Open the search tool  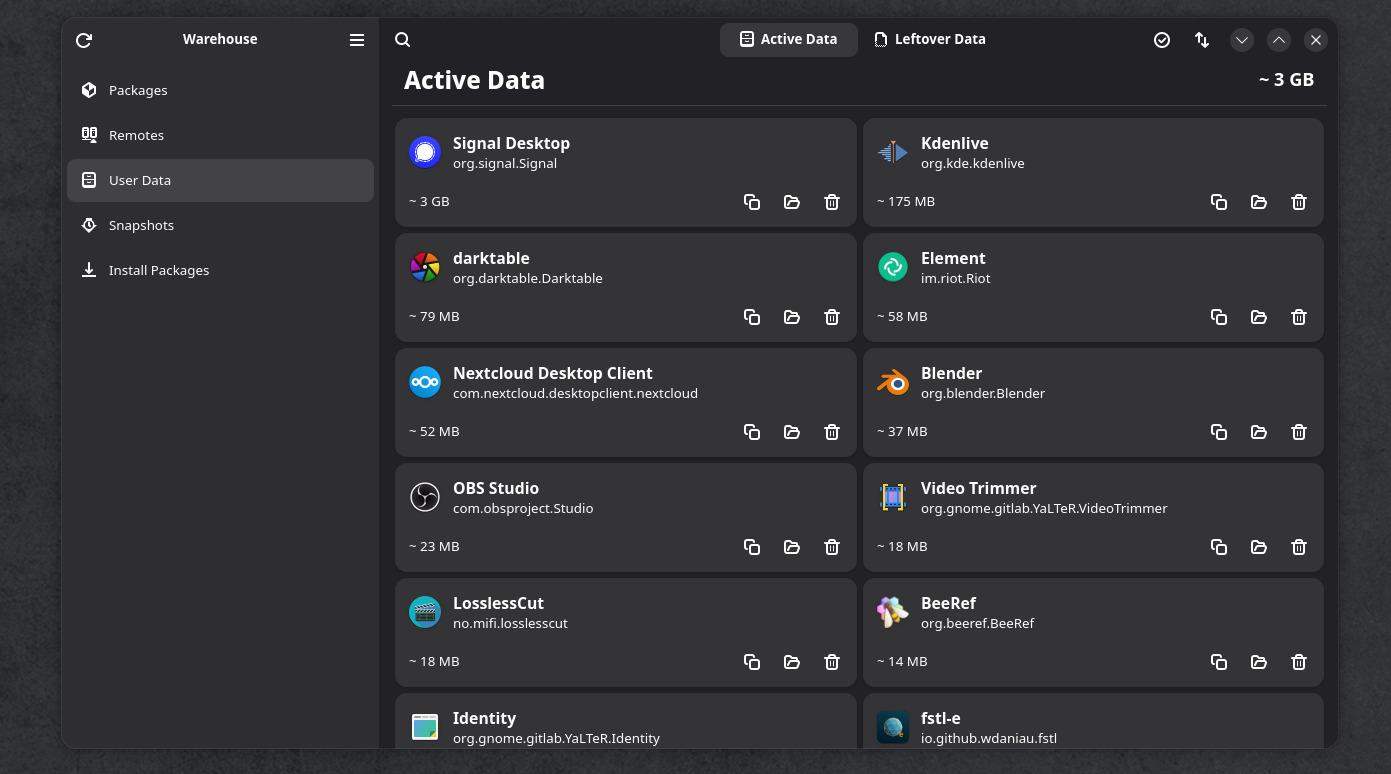pyautogui.click(x=403, y=40)
